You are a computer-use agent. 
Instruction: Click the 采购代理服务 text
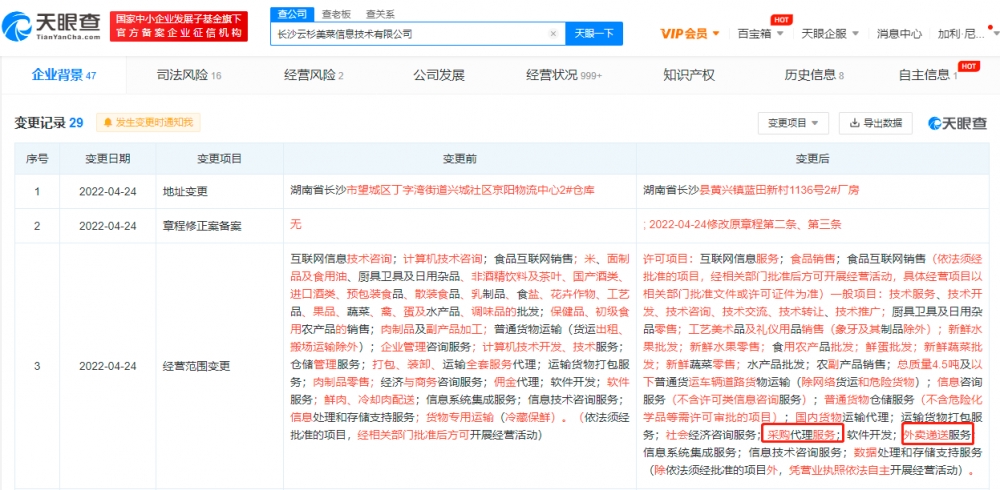(x=802, y=435)
